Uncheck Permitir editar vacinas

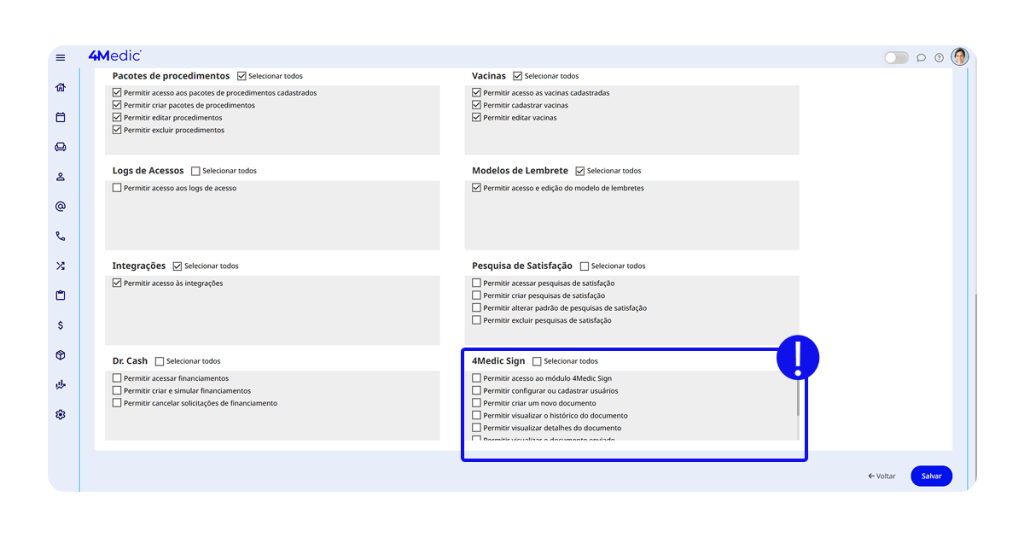(477, 118)
